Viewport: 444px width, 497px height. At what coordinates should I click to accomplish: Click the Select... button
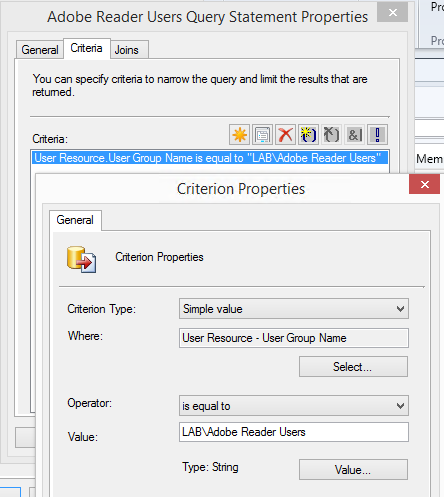point(353,367)
